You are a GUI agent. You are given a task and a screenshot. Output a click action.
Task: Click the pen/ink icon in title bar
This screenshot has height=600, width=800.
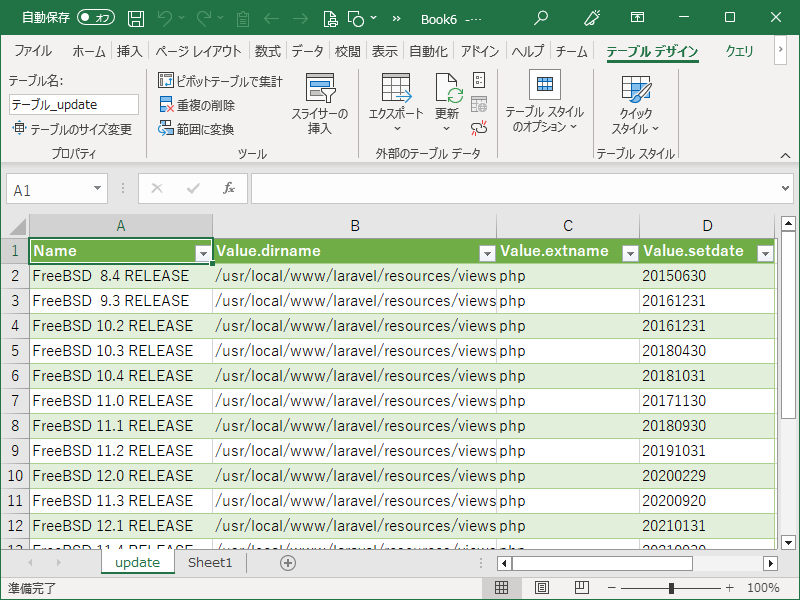[592, 18]
